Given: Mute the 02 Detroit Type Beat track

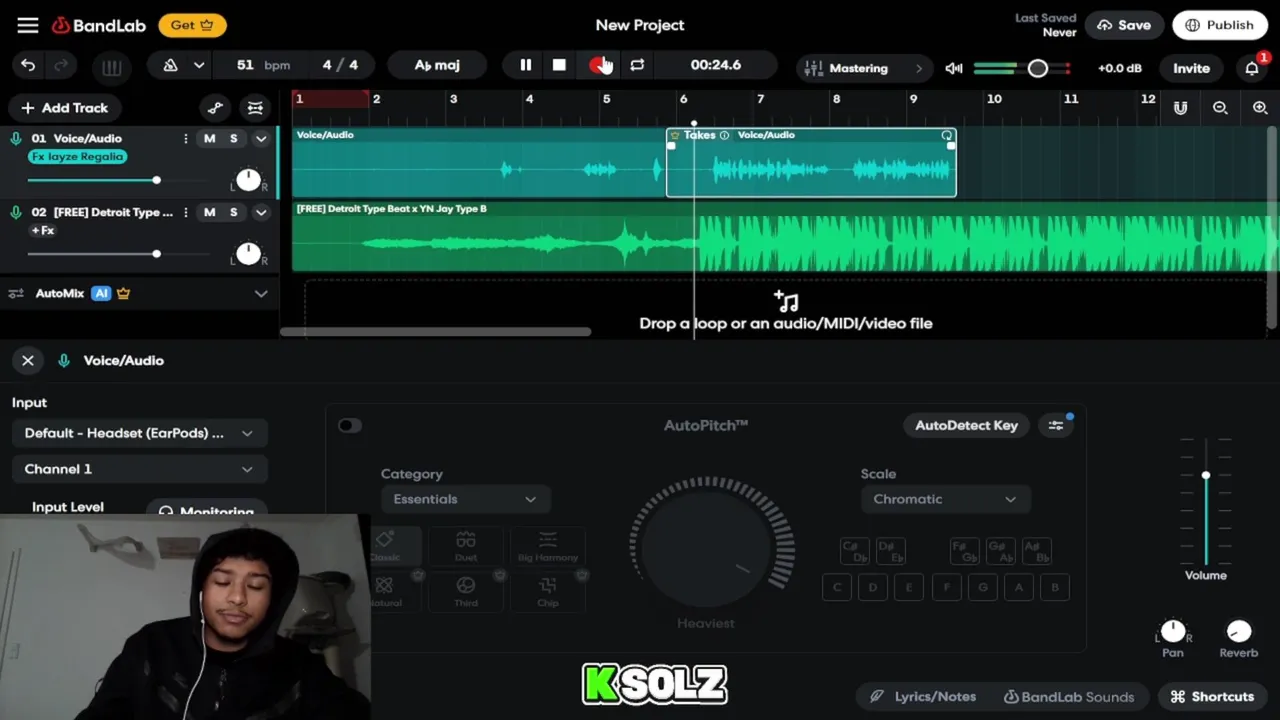Looking at the screenshot, I should pos(209,212).
